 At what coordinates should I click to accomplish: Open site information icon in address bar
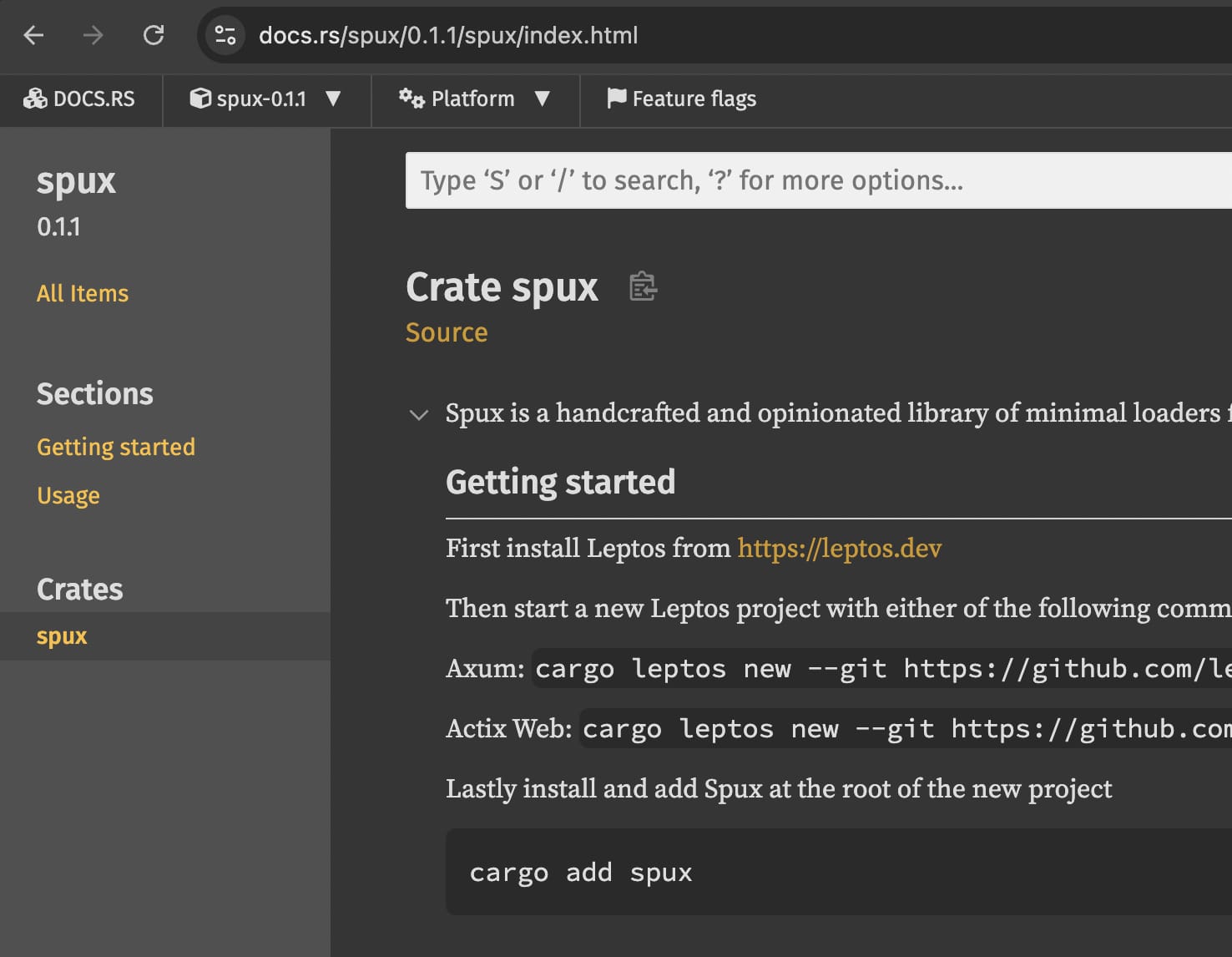(x=225, y=35)
